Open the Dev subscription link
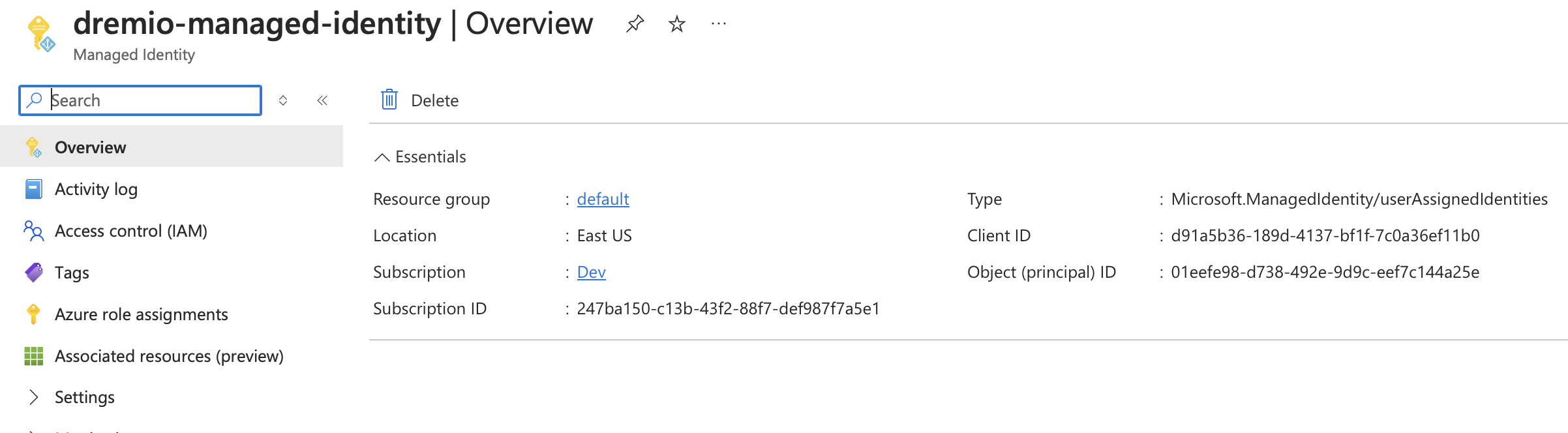This screenshot has width=1568, height=433. (591, 272)
